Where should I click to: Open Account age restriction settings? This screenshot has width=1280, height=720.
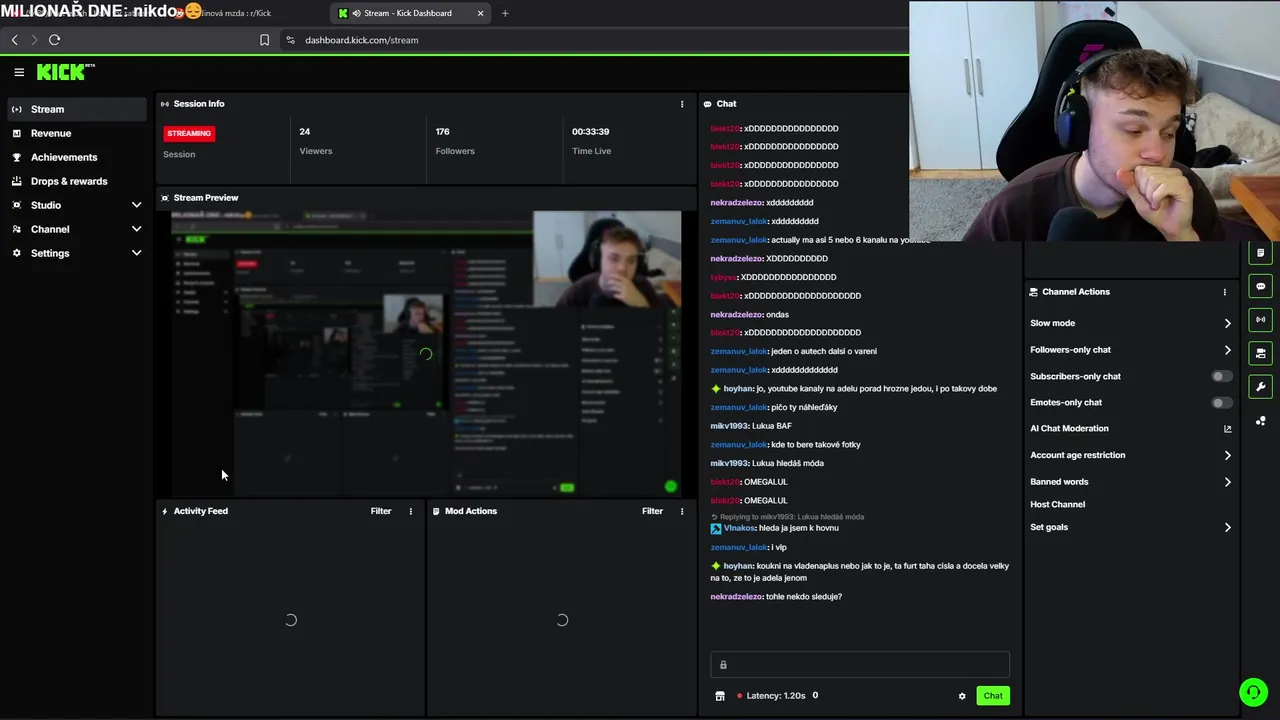coord(1130,455)
